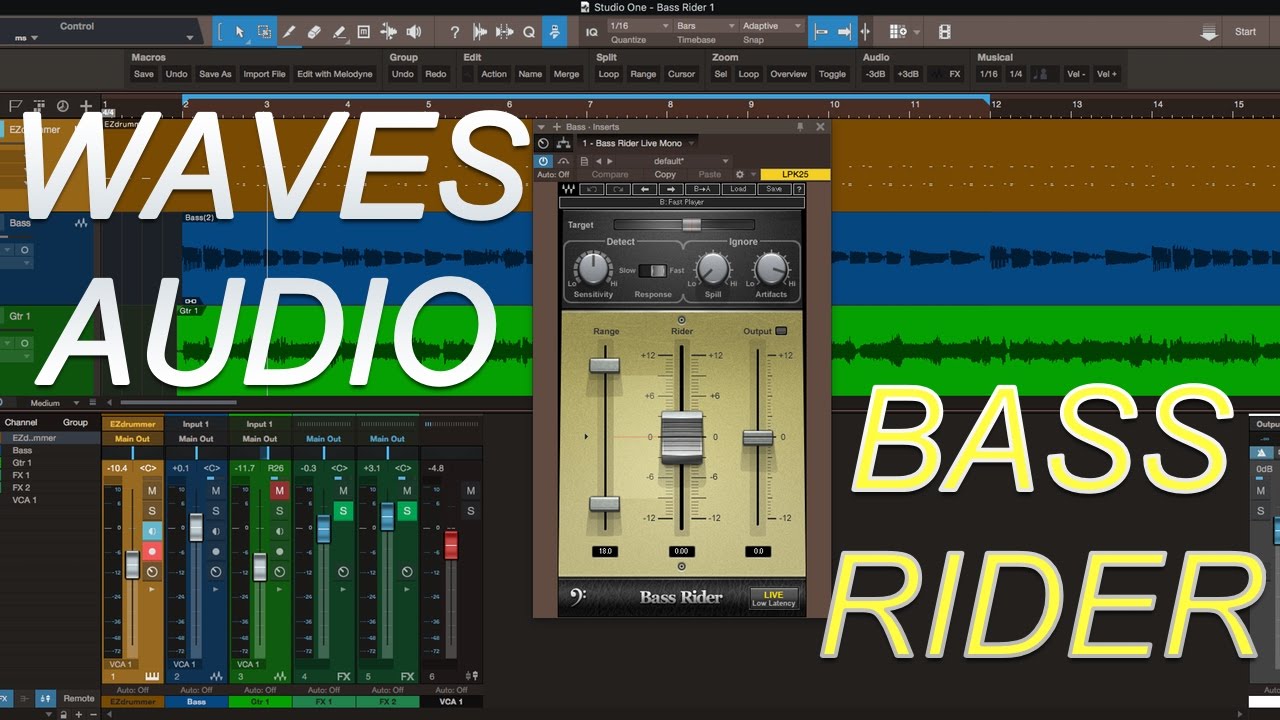Click Edit with Melodyne macro
1280x720 pixels.
tap(335, 74)
